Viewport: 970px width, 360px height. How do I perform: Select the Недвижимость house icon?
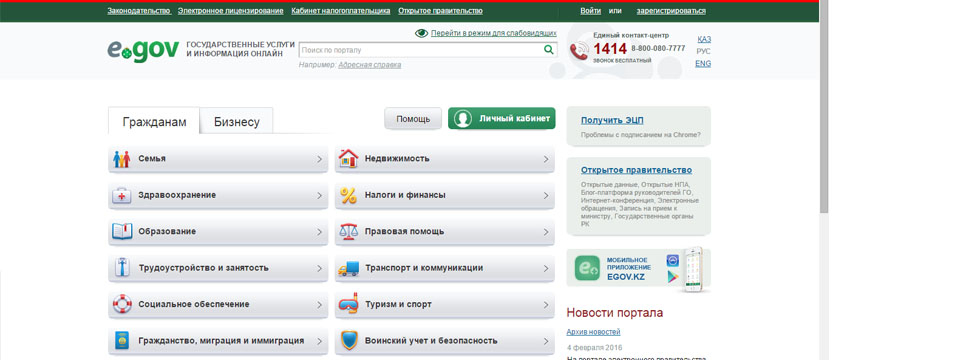(x=348, y=159)
